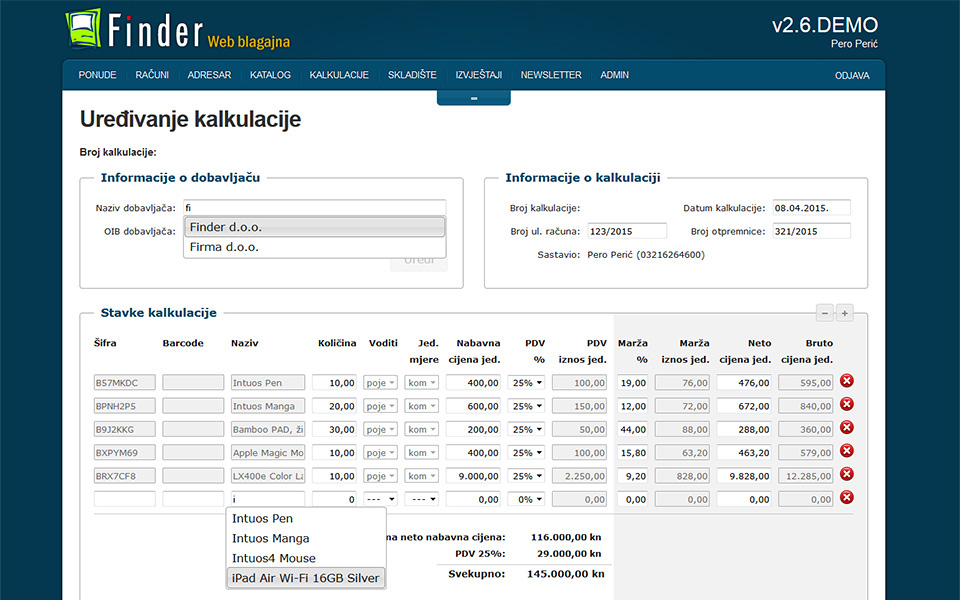This screenshot has height=600, width=960.
Task: Remove the Intuos Manga row using red X
Action: [x=846, y=404]
